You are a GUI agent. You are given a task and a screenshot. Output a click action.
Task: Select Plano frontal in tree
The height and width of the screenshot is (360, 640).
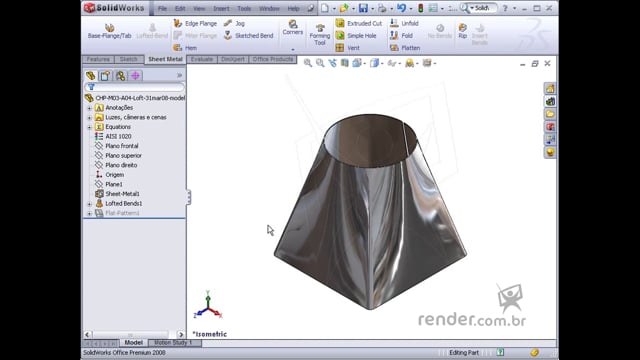[x=122, y=146]
